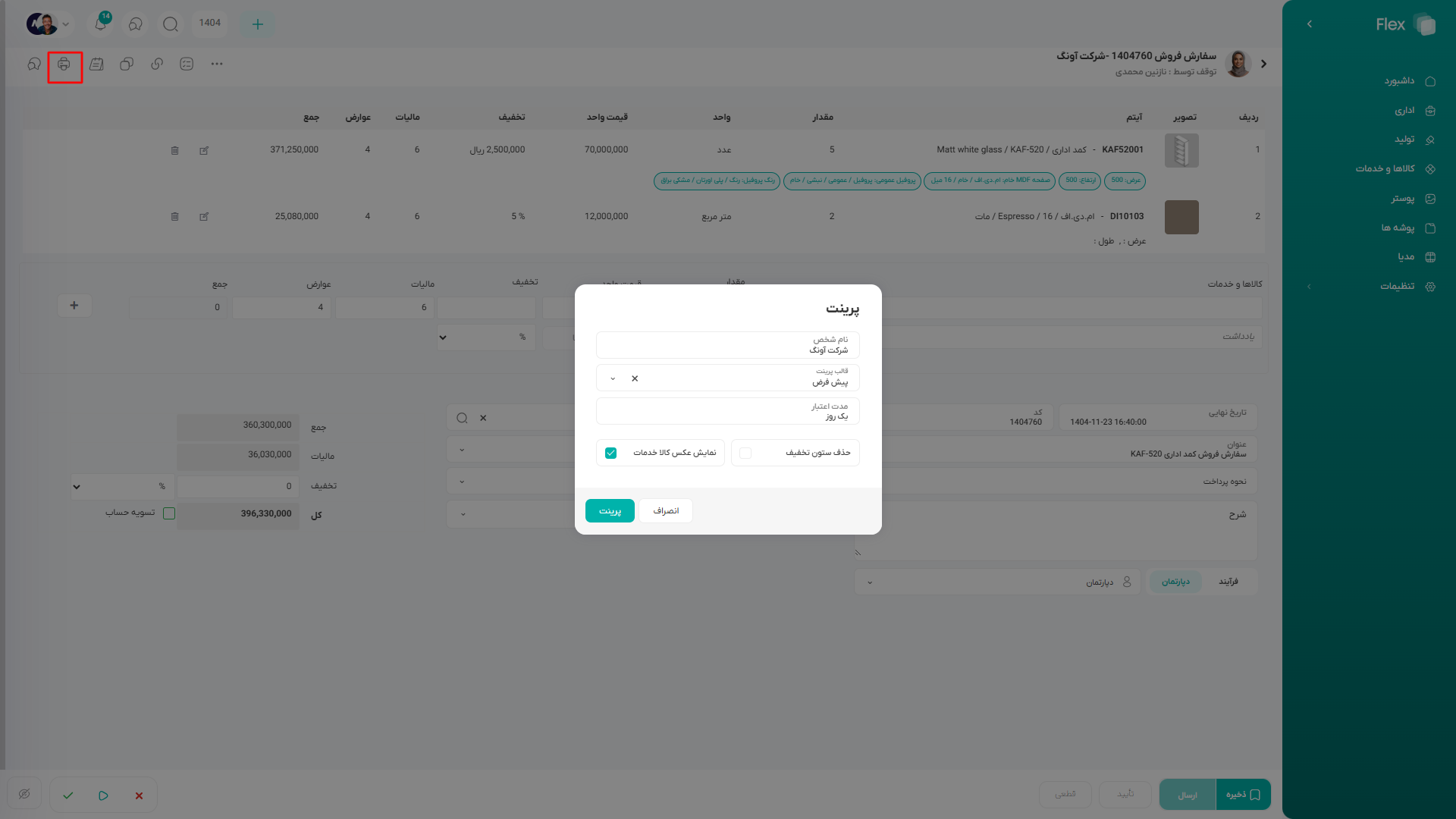1456x819 pixels.
Task: Expand the 'تنظیمات' sidebar submenu arrow
Action: [1309, 287]
